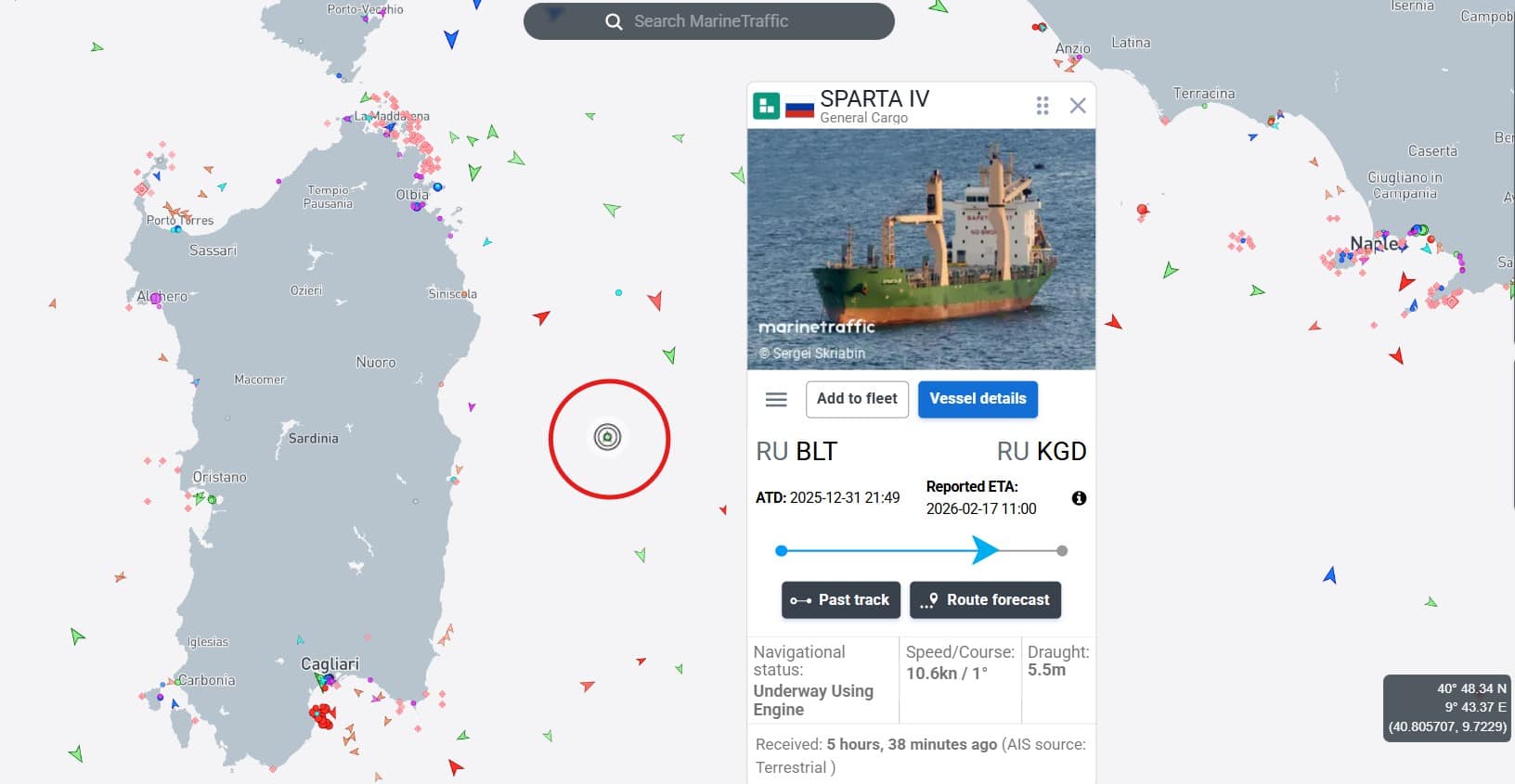Click the SPARTA IV vessel name title
Image resolution: width=1515 pixels, height=784 pixels.
pyautogui.click(x=874, y=98)
